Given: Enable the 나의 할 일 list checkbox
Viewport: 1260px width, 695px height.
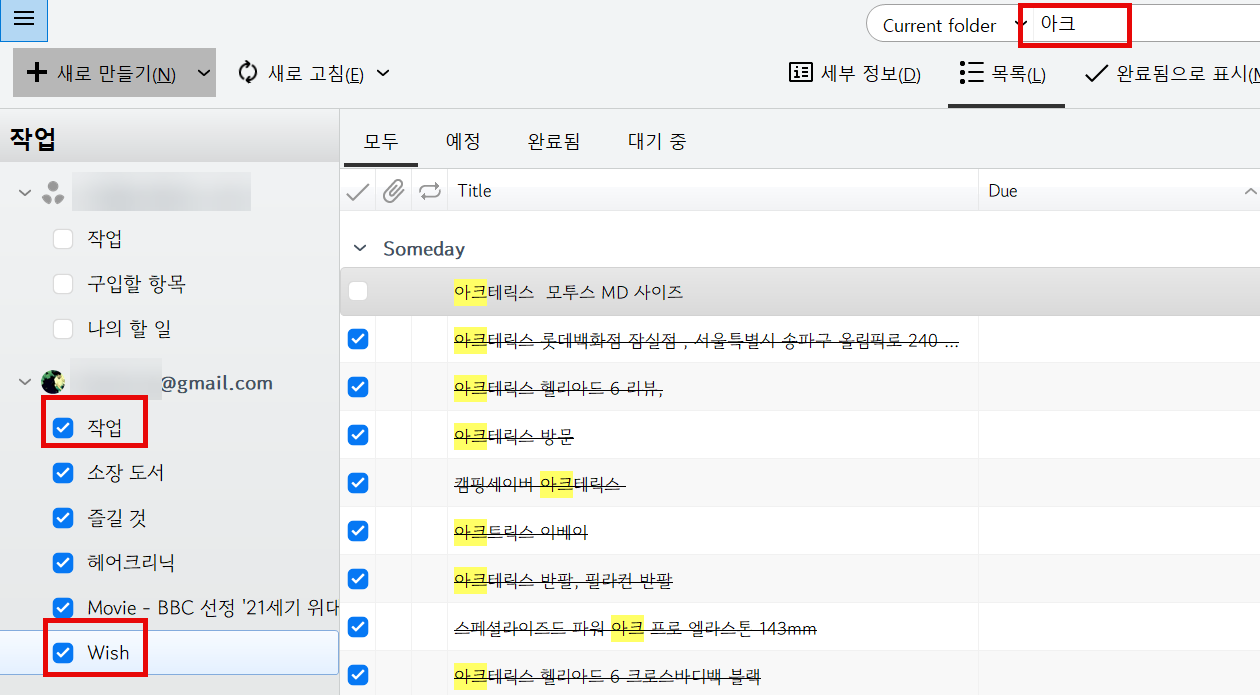Looking at the screenshot, I should click(63, 328).
